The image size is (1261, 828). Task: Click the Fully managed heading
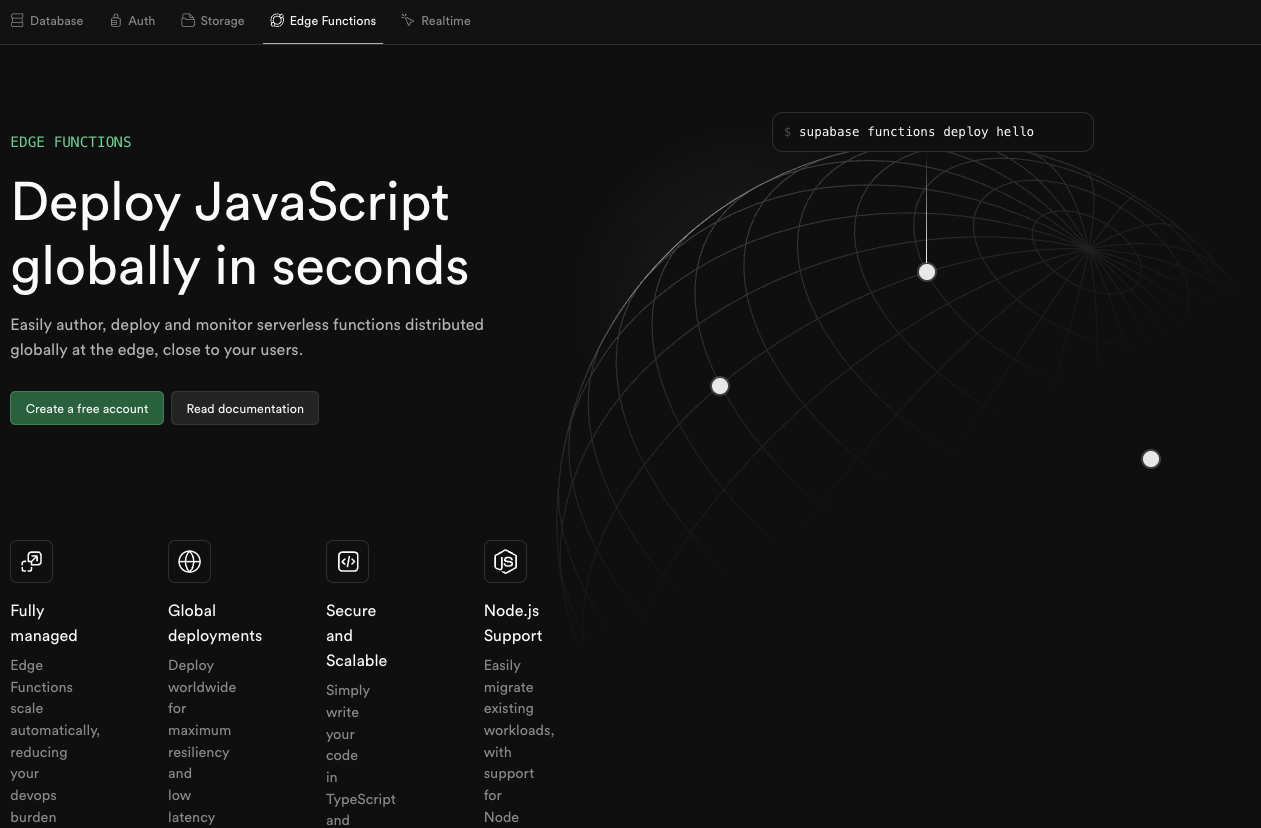(44, 623)
